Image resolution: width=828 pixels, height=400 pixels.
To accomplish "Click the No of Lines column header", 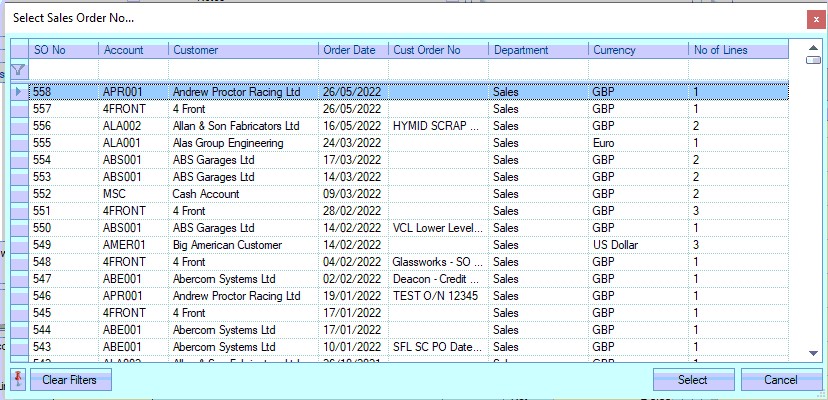I will coord(738,50).
